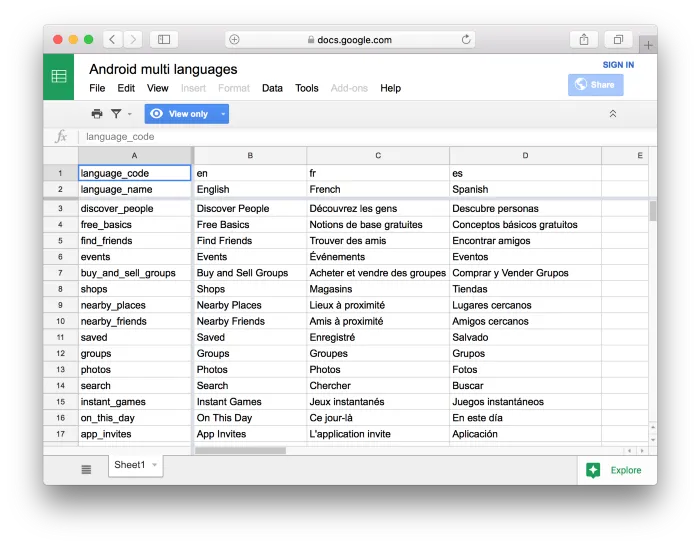Screen dimensions: 700x546
Task: Open the Data menu
Action: point(272,88)
